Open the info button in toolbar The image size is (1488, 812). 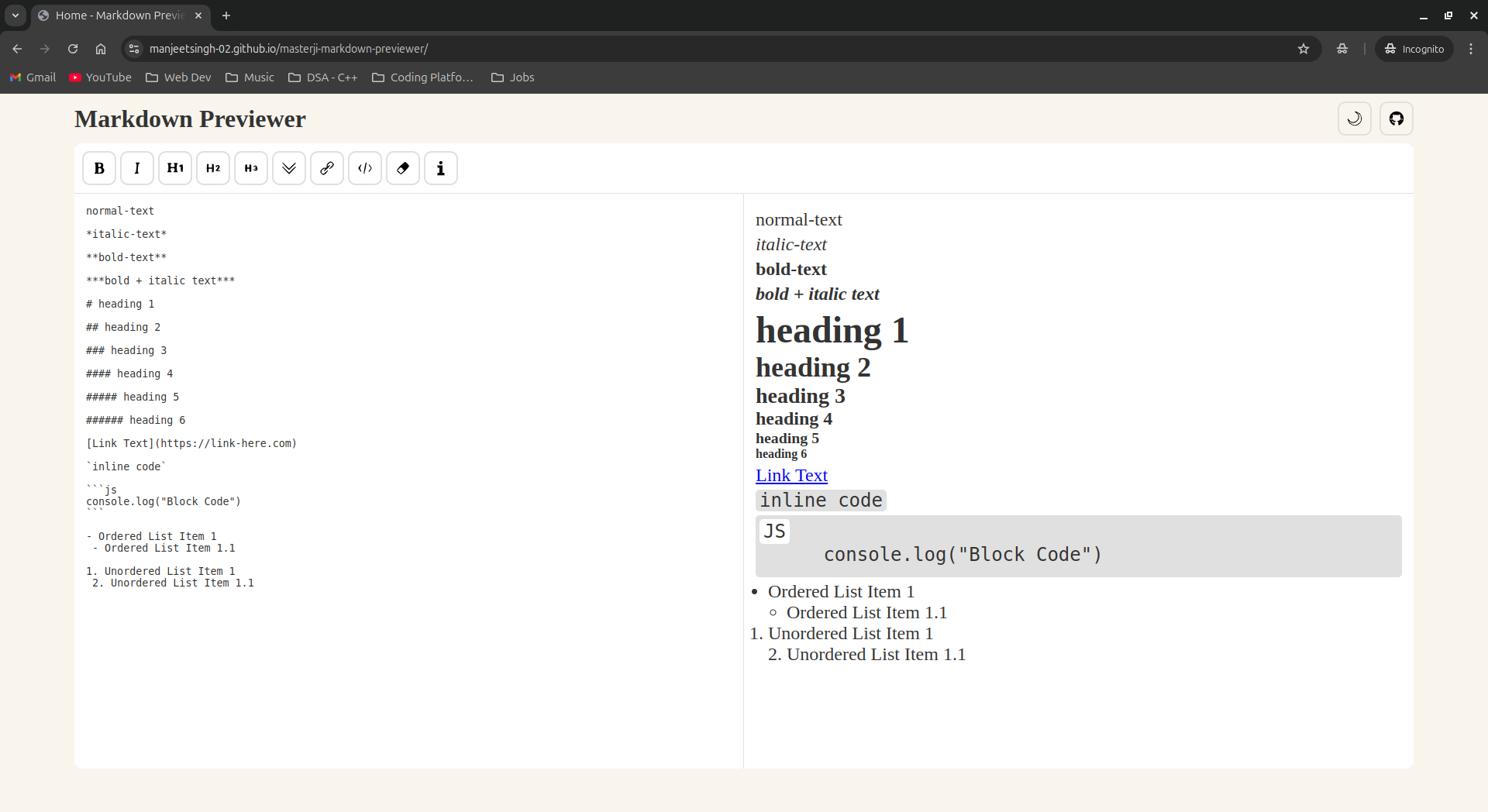pyautogui.click(x=441, y=168)
